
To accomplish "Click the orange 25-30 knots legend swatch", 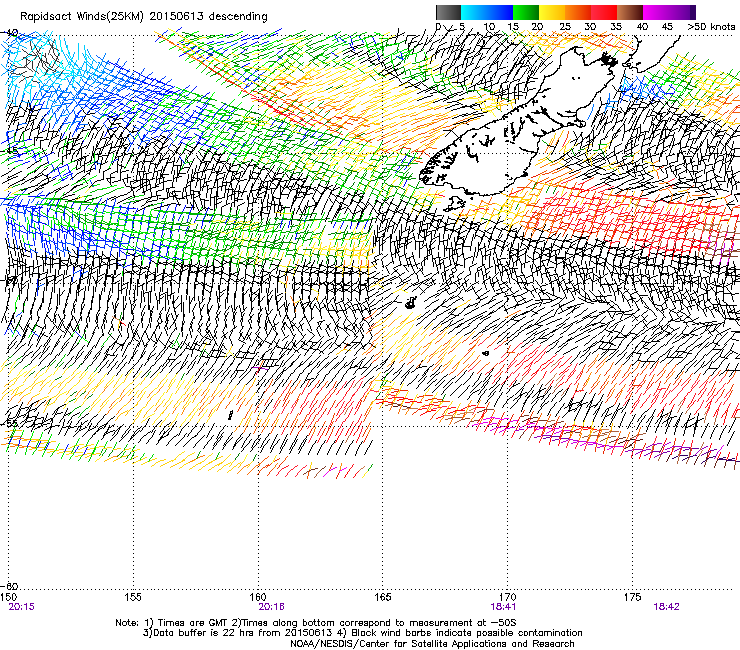I will 578,12.
